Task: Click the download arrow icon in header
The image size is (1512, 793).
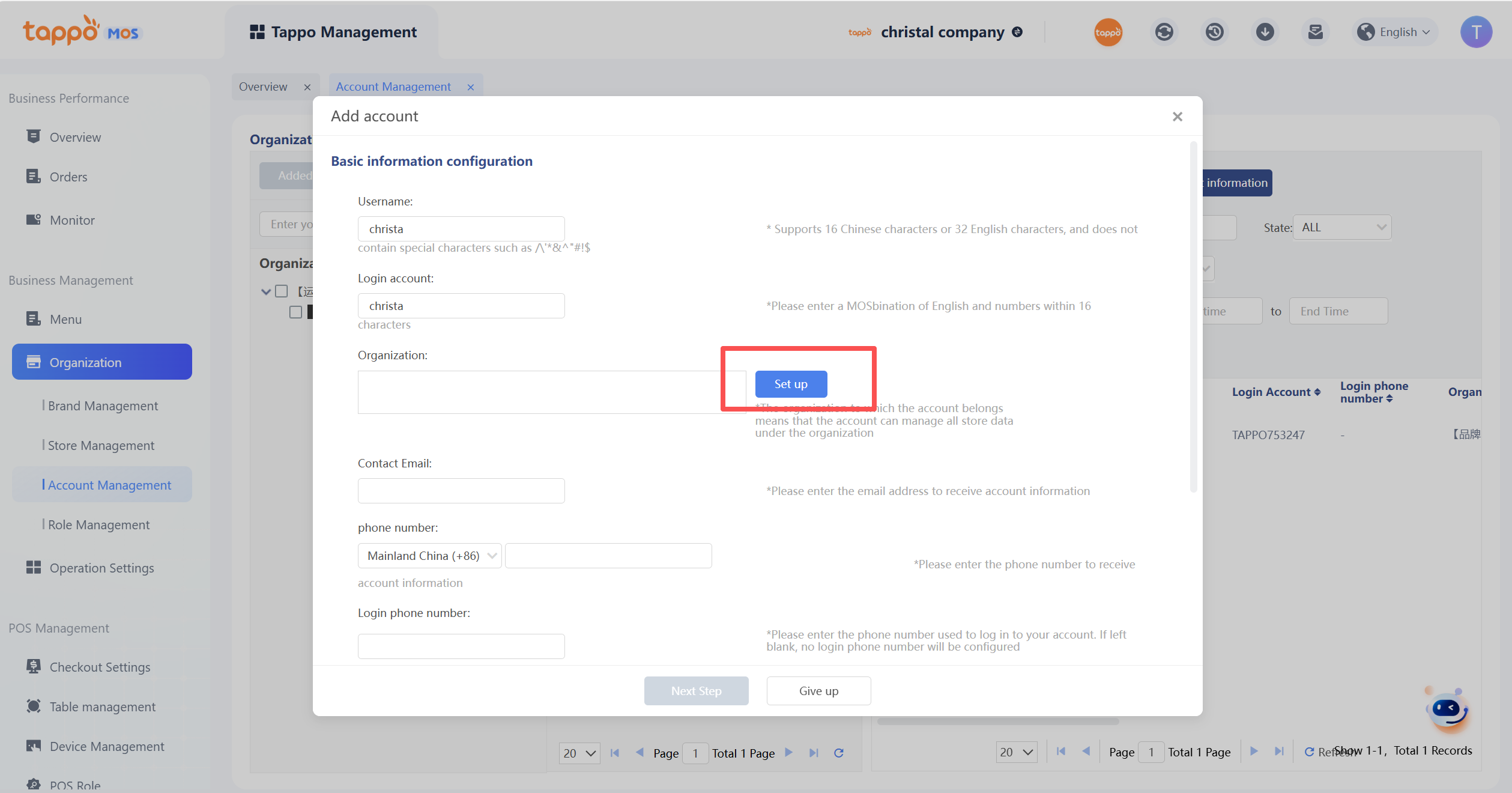Action: click(1265, 32)
